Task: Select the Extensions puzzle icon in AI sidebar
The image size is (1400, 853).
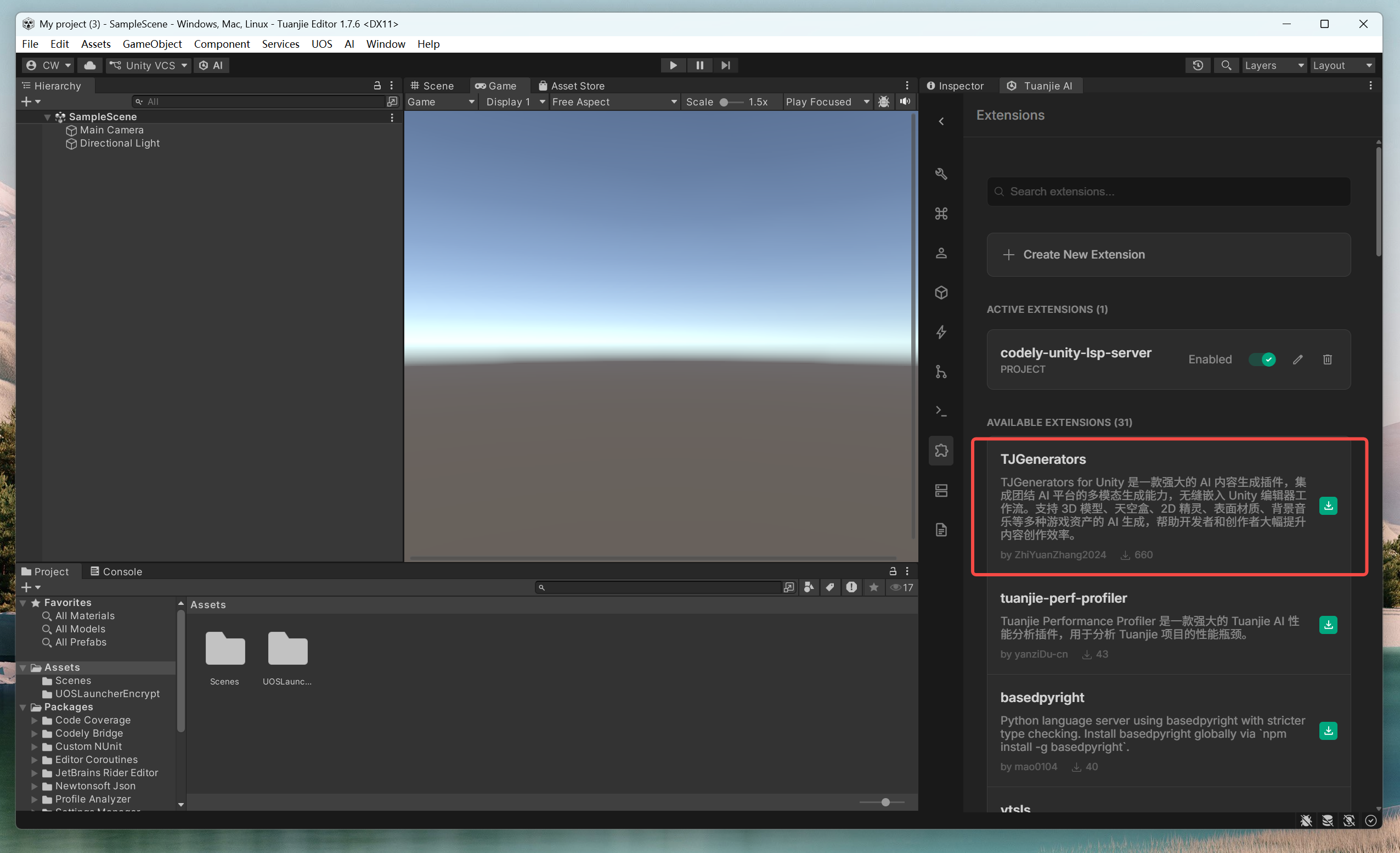Action: click(x=941, y=451)
